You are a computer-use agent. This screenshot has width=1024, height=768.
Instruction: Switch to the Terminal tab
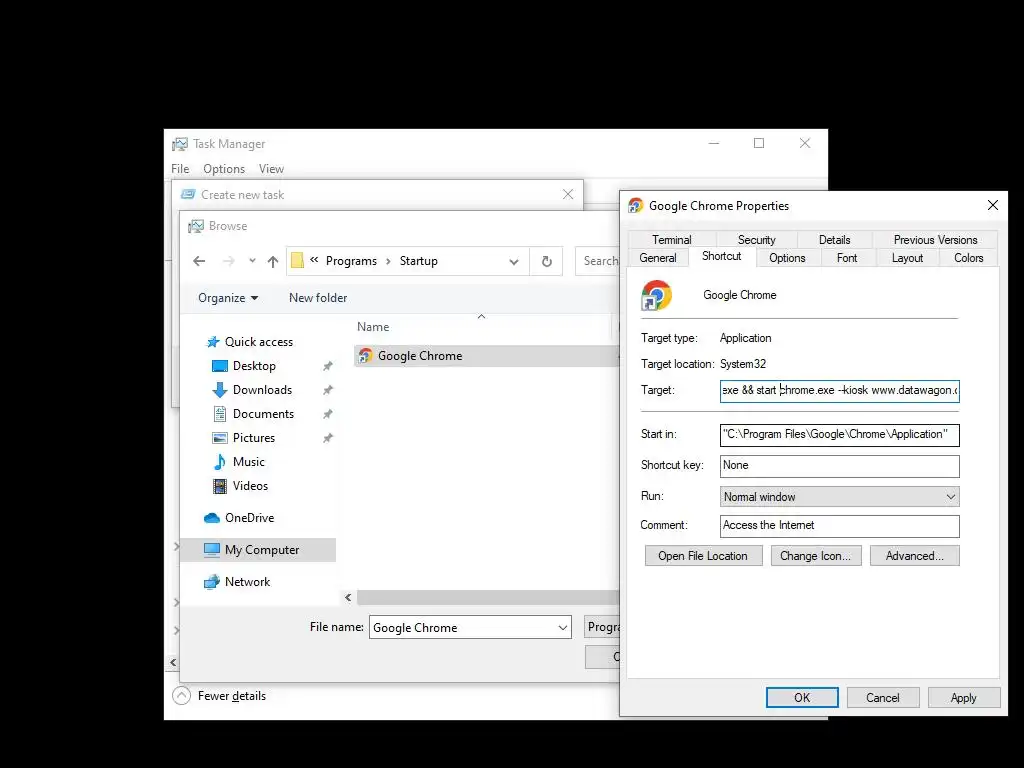point(671,240)
